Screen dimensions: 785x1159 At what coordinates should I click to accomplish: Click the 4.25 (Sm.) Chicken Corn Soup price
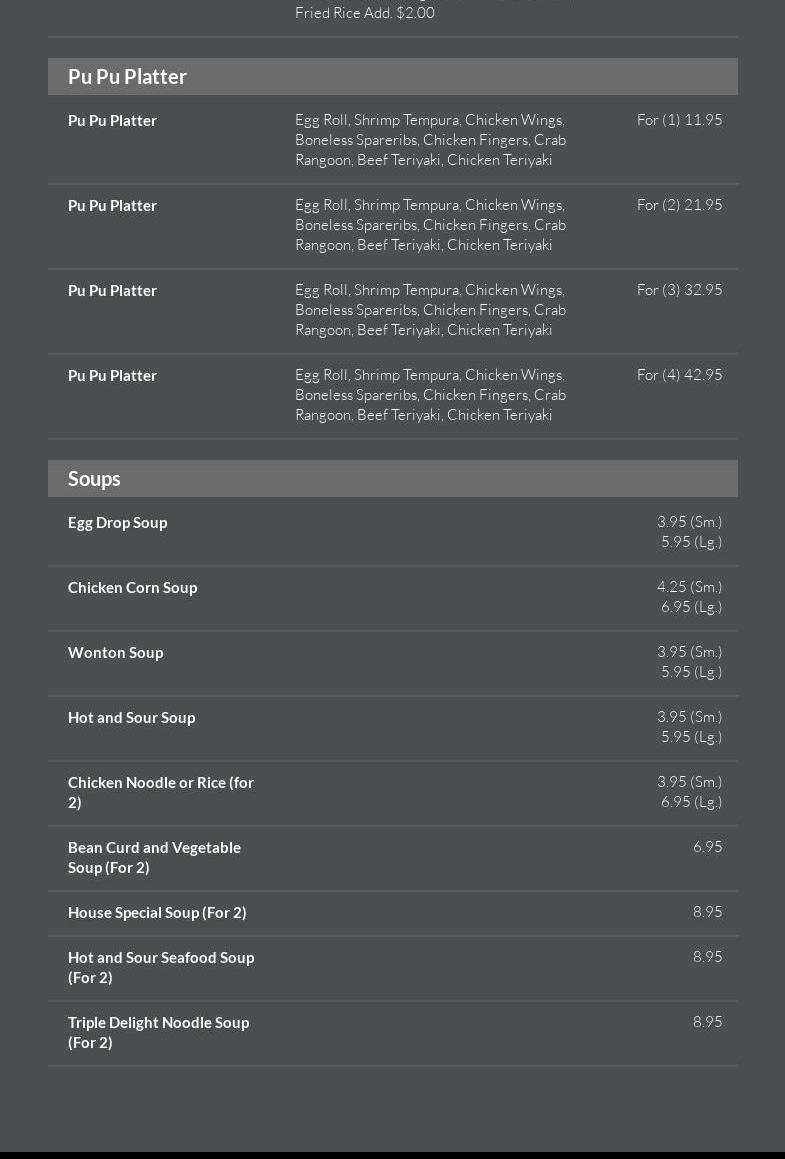click(x=689, y=587)
